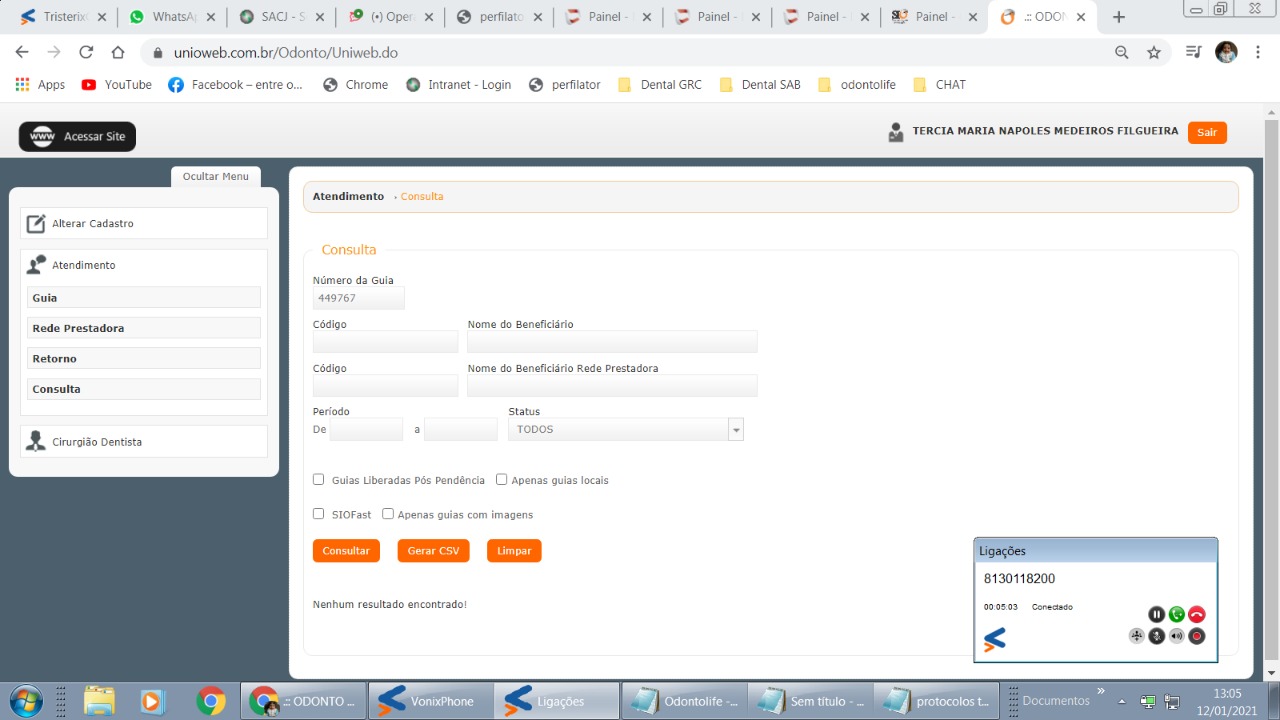Go back with the browser back arrow
This screenshot has height=720, width=1280.
22,53
